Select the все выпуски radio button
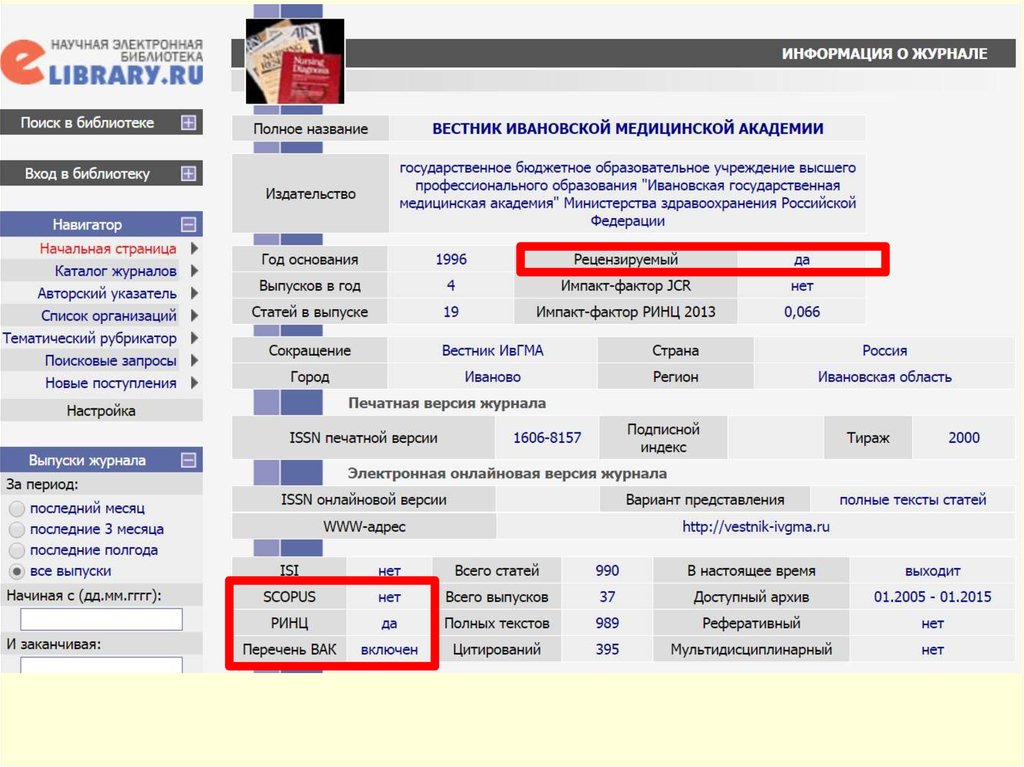The image size is (1024, 767). tap(16, 571)
